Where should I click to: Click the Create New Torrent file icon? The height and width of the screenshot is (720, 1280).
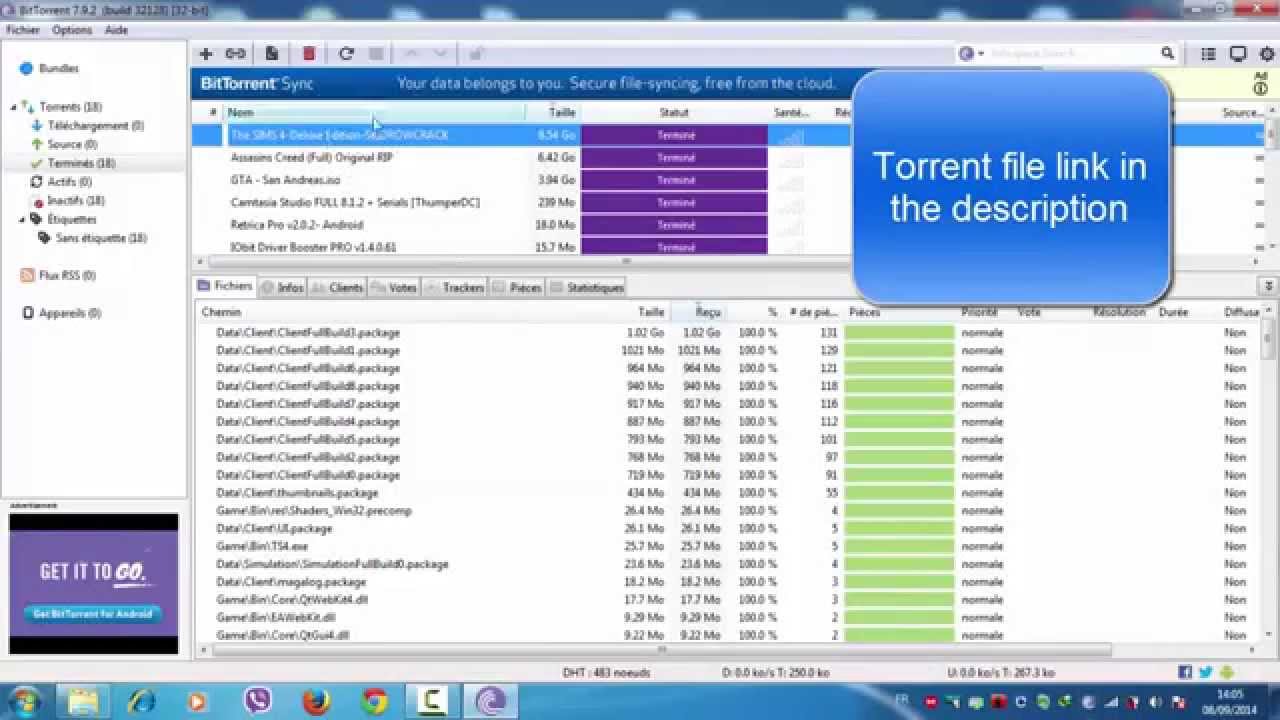pos(272,54)
